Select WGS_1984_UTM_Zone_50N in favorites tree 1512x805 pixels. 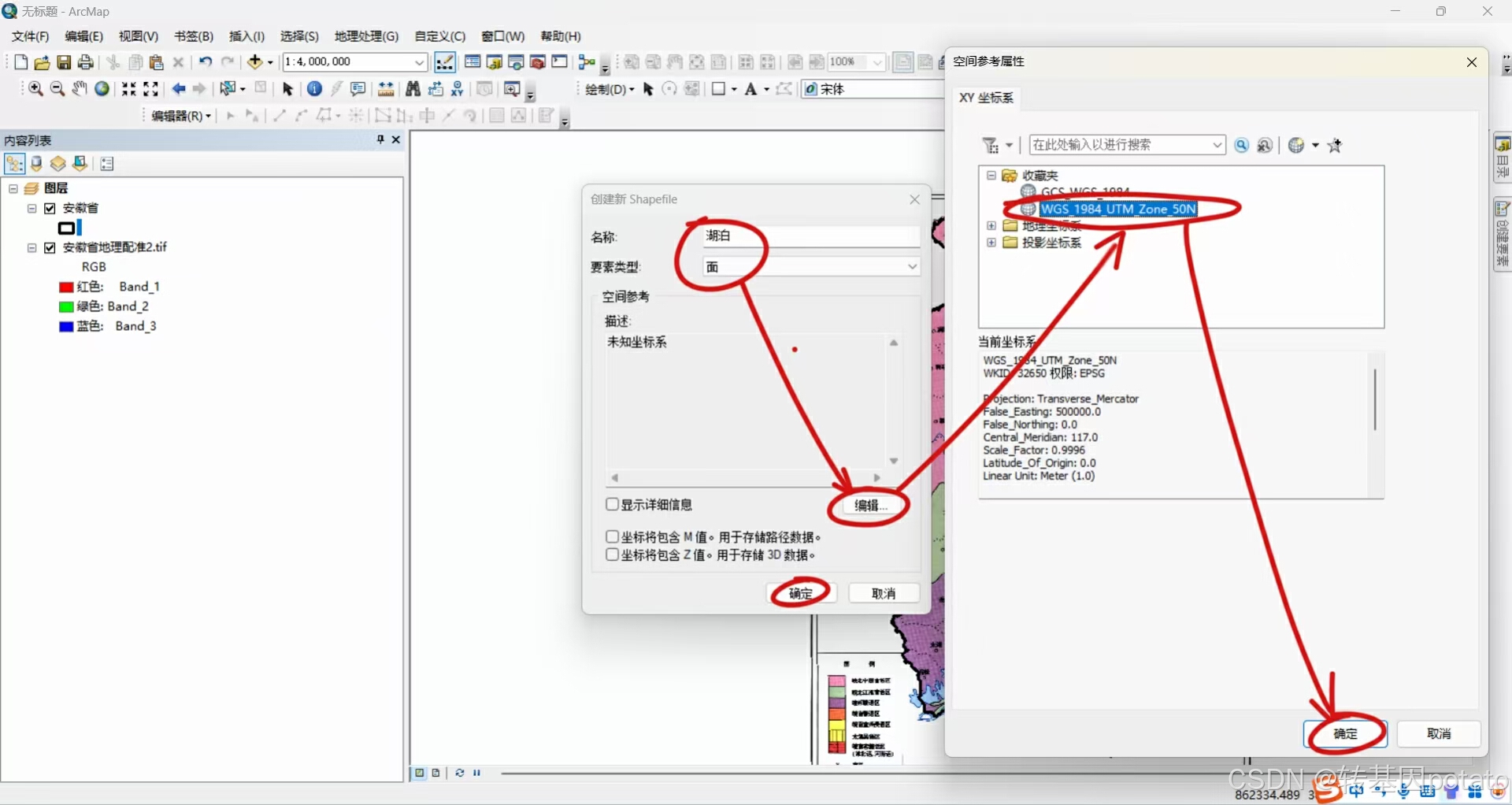click(1118, 210)
